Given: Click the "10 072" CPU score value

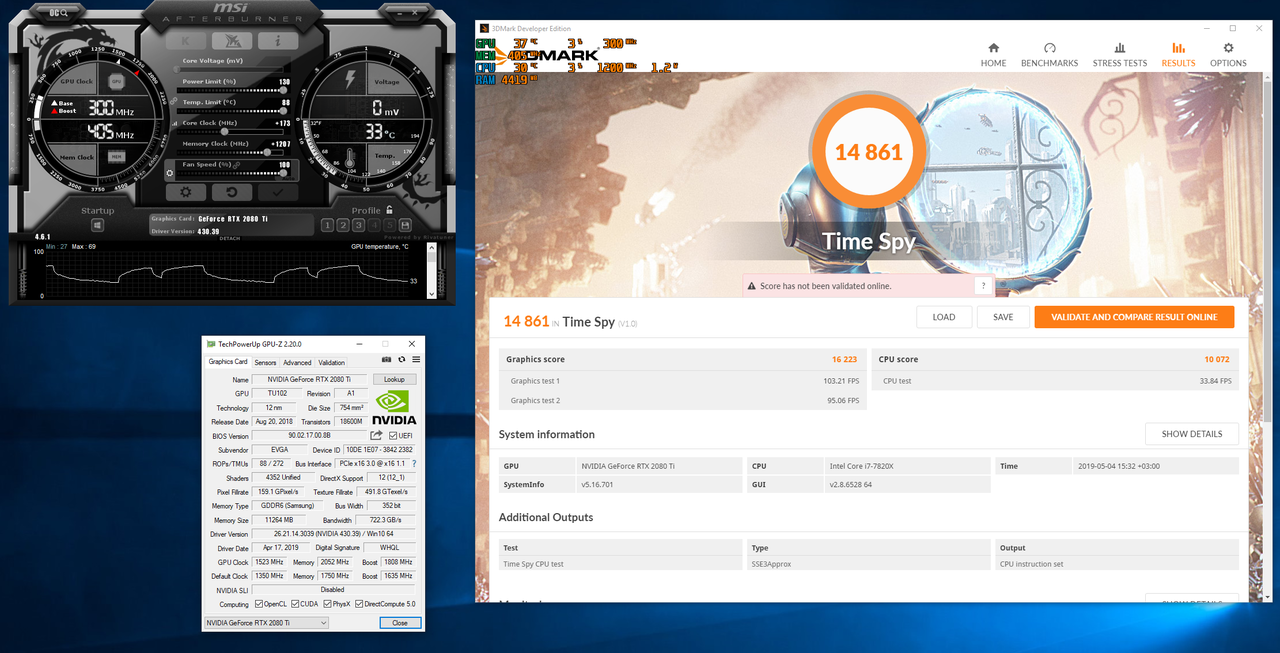Looking at the screenshot, I should pyautogui.click(x=1217, y=359).
